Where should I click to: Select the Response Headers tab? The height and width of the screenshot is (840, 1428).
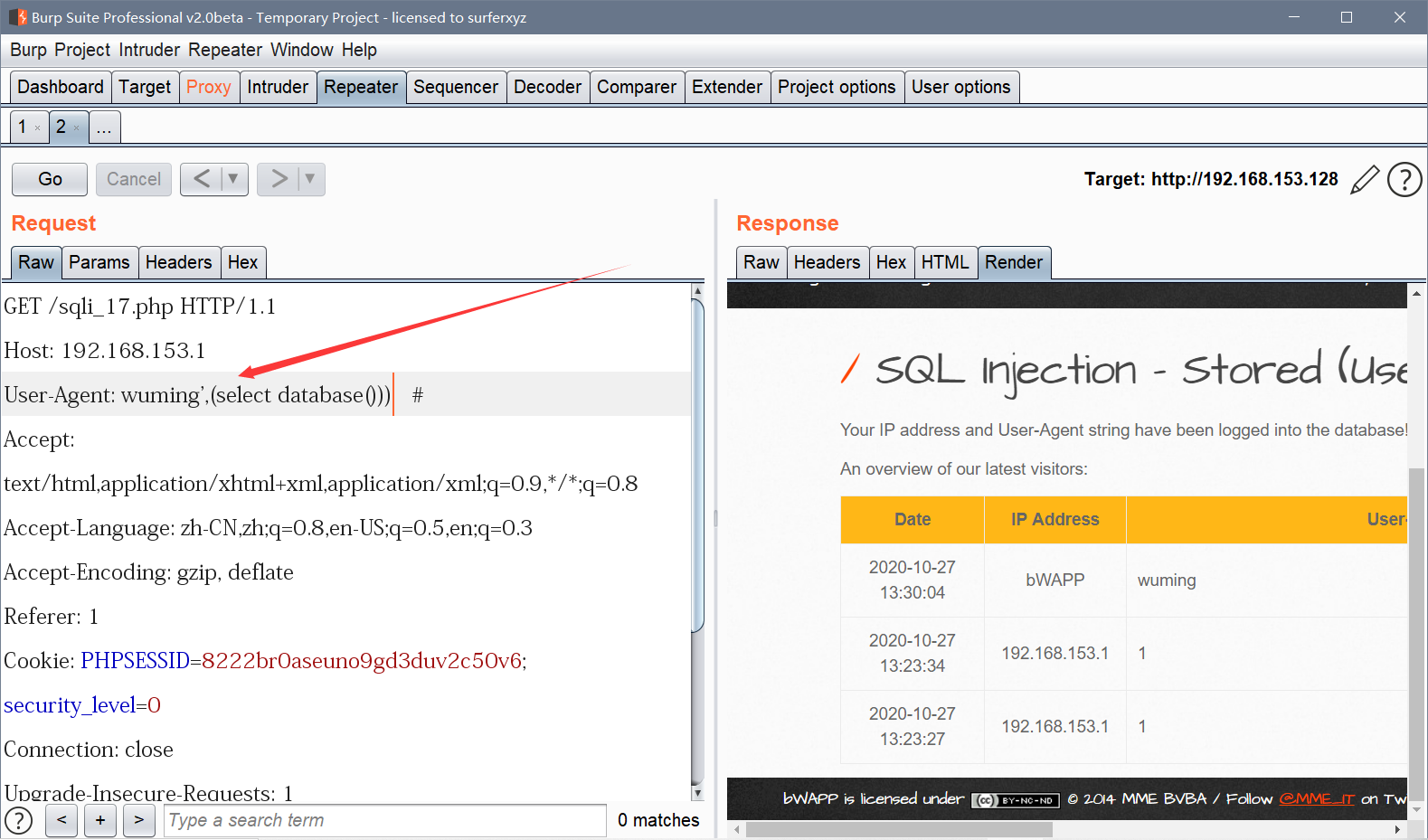(827, 262)
